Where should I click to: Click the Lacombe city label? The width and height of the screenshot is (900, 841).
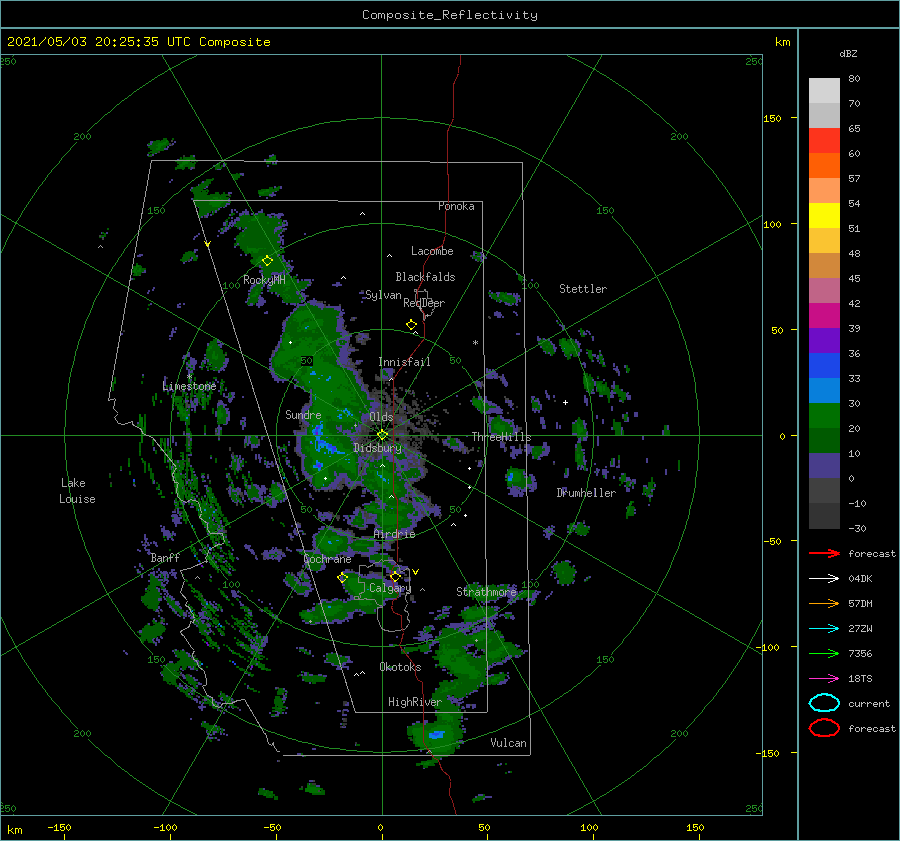(x=432, y=251)
